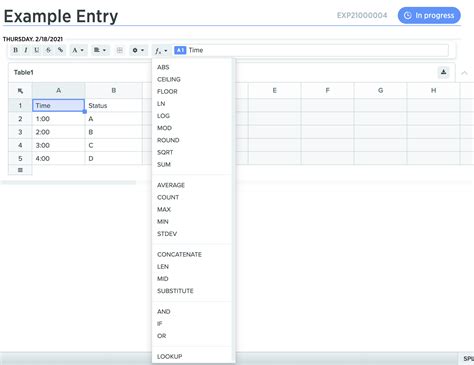474x365 pixels.
Task: Choose the MIN function
Action: coord(163,222)
